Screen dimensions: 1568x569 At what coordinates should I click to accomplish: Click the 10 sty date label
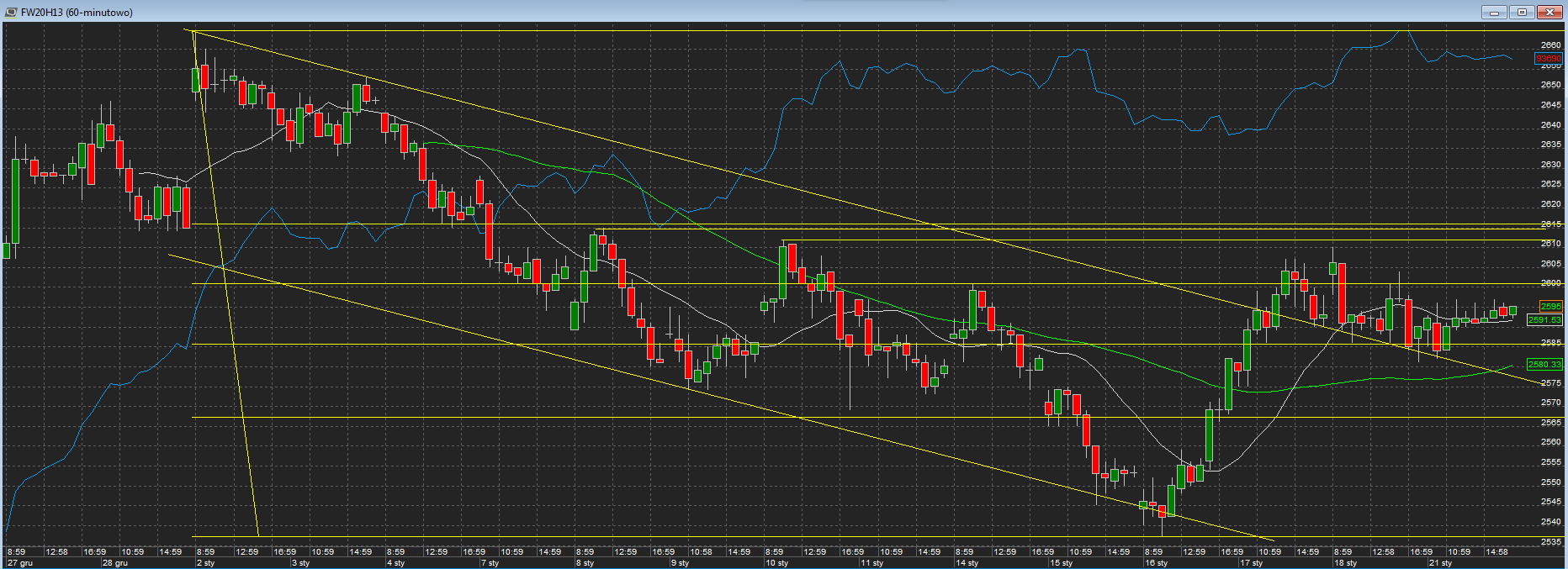(776, 563)
